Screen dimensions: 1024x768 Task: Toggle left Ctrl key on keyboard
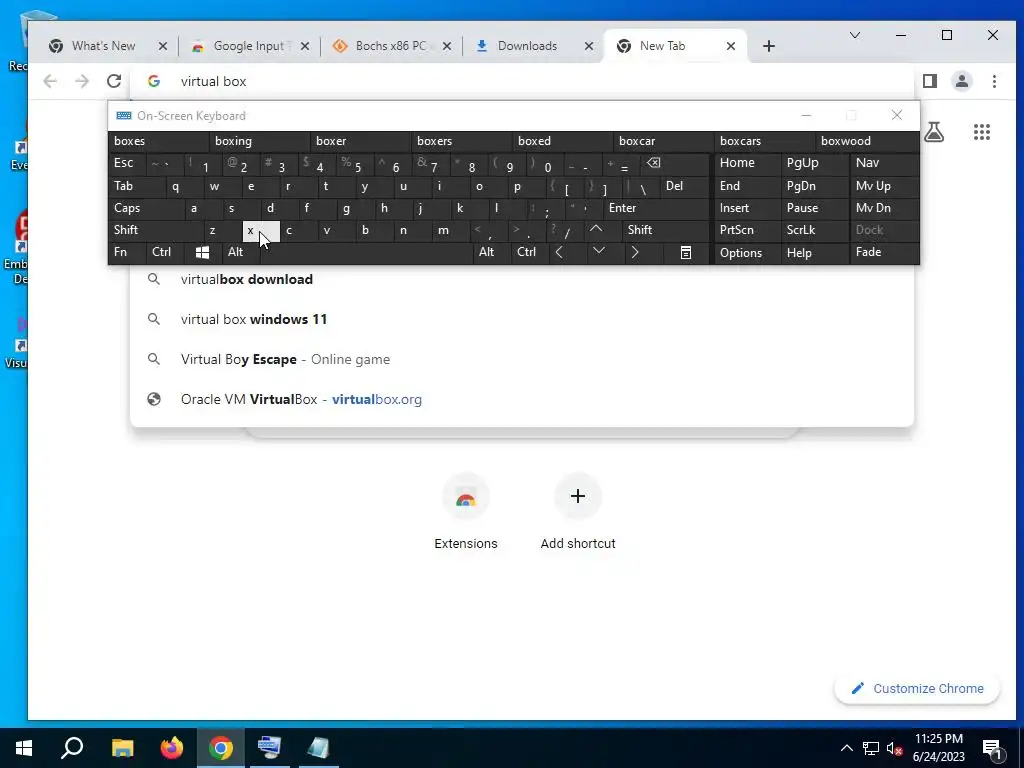pyautogui.click(x=165, y=252)
